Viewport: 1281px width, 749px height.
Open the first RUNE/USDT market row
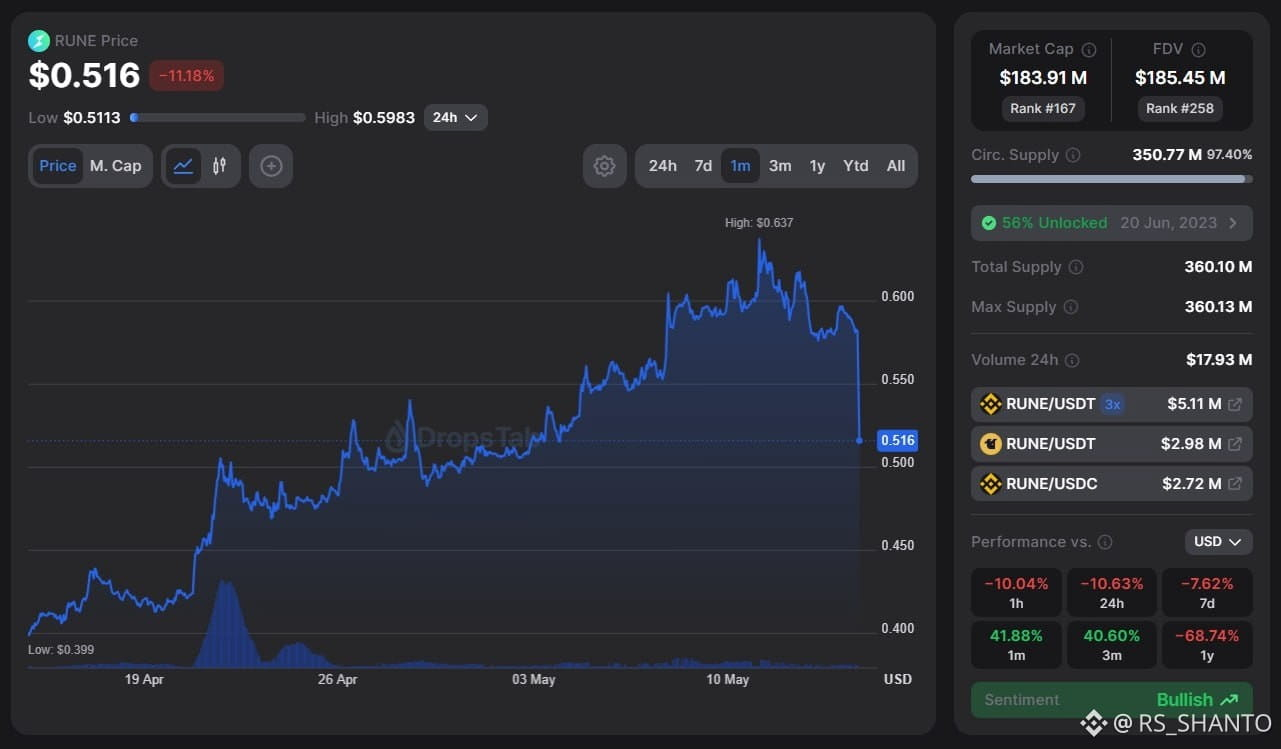1111,405
